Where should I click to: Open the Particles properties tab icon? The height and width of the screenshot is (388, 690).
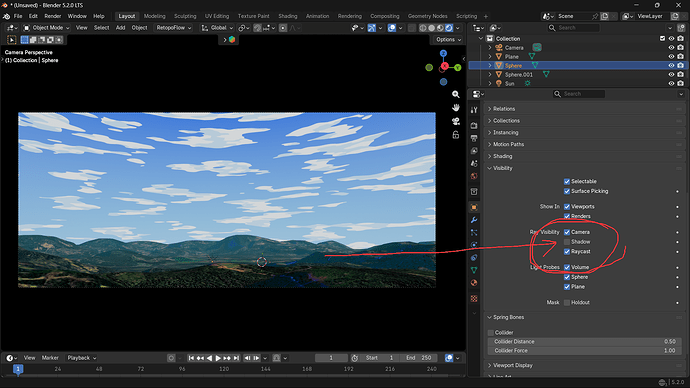[474, 232]
